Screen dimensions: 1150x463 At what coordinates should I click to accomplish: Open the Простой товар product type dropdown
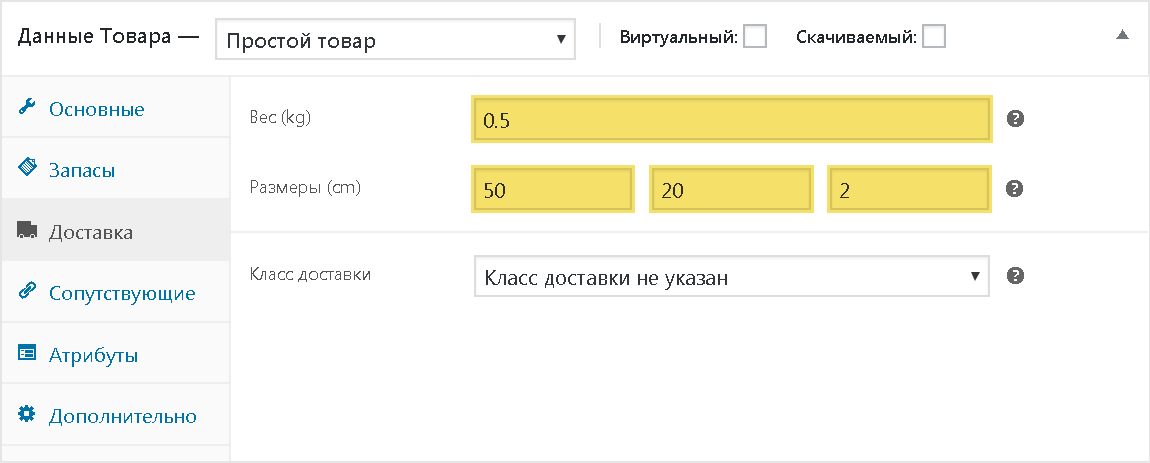(395, 39)
